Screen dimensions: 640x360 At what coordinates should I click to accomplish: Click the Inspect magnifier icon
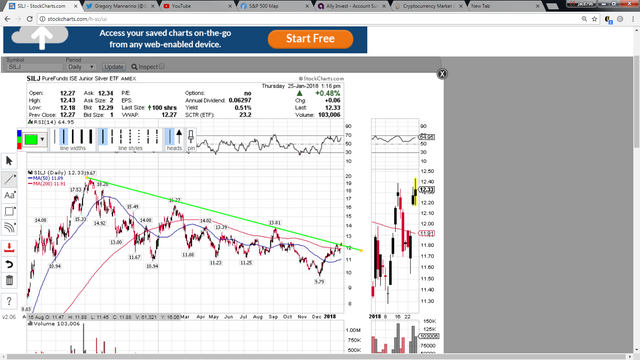click(134, 67)
